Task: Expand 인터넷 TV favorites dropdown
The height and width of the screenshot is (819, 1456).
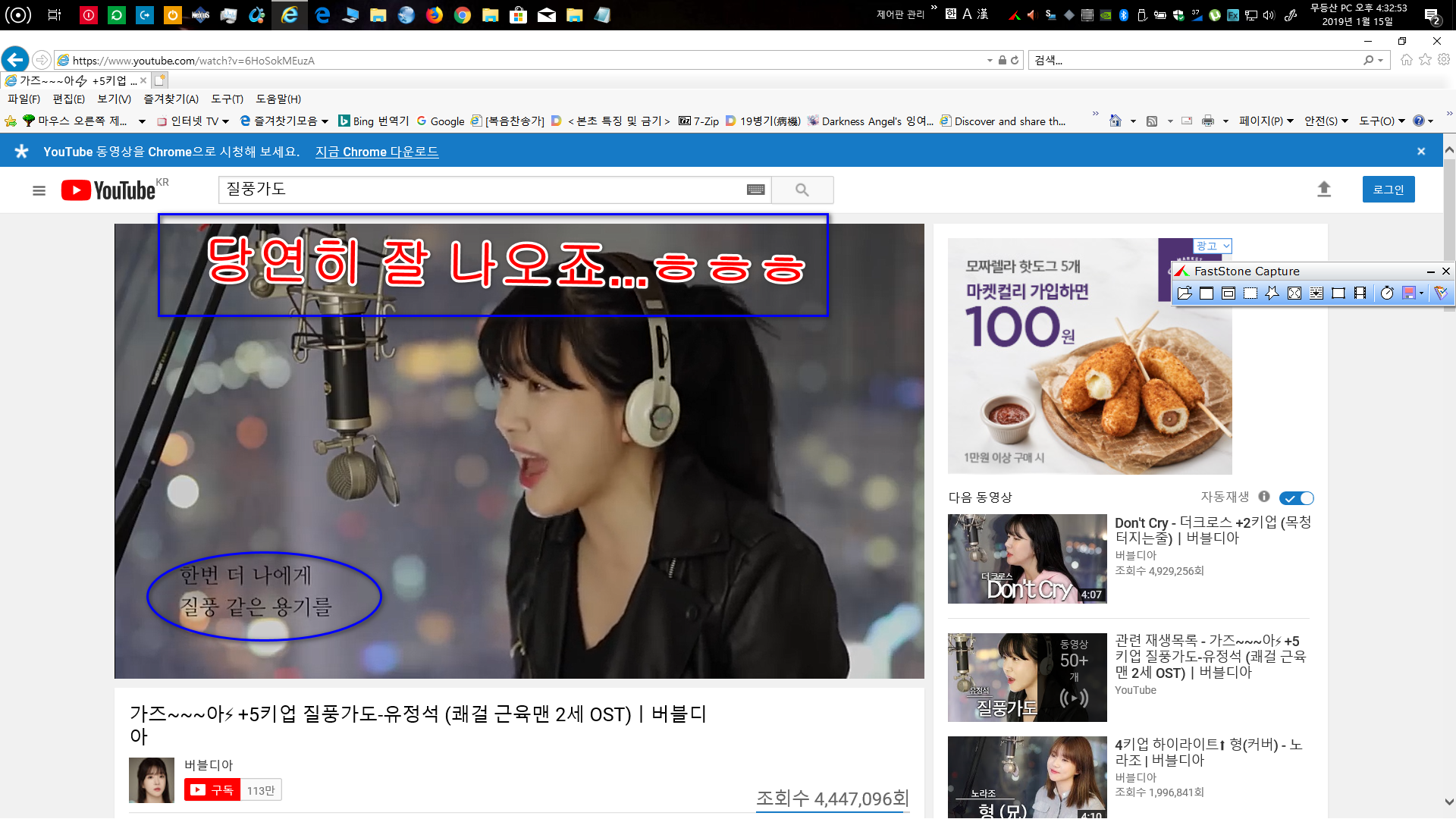Action: [x=225, y=121]
